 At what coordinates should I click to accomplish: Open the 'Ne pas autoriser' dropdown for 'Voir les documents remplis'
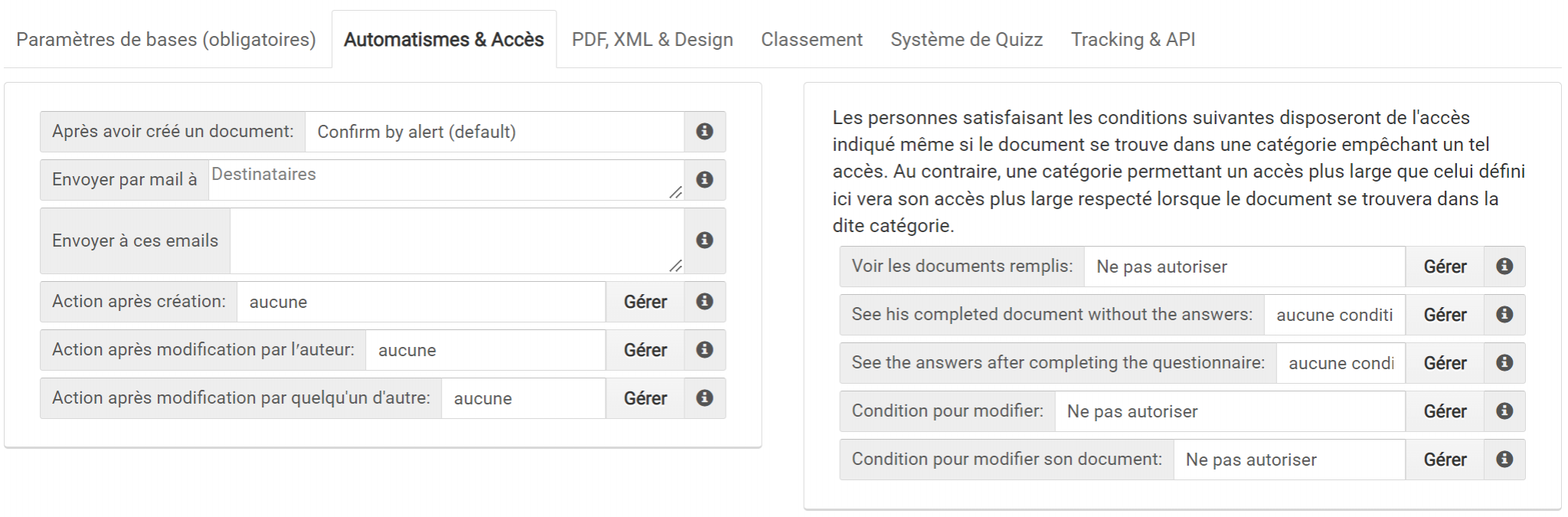click(x=1240, y=267)
